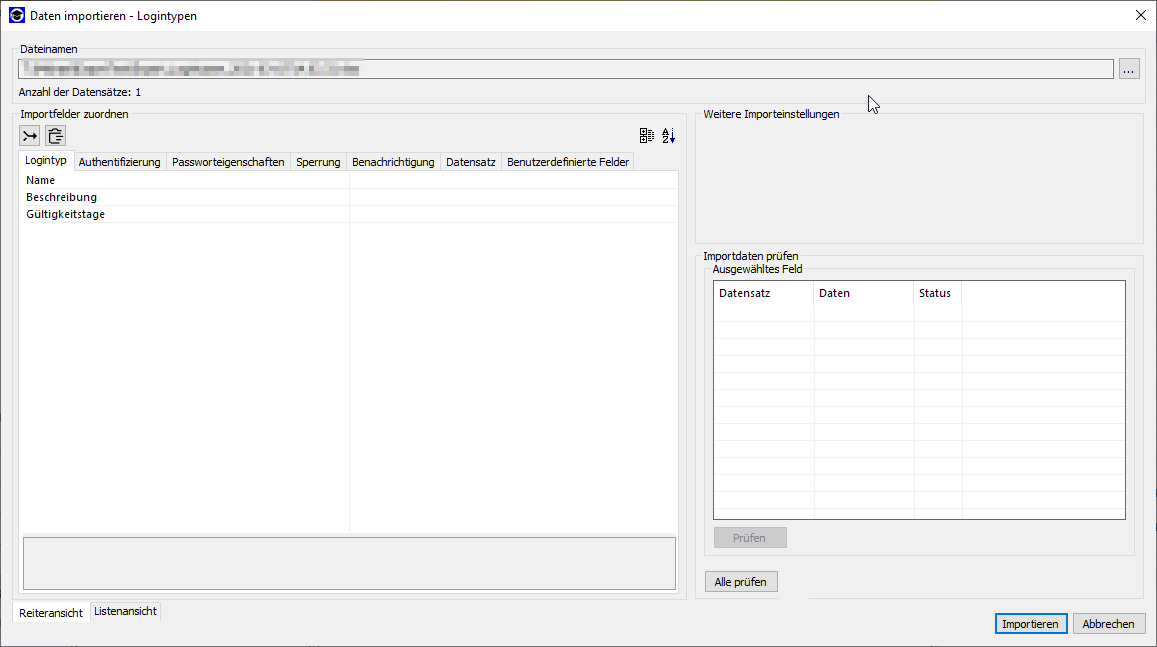The width and height of the screenshot is (1157, 647).
Task: Click the categorized view icon
Action: [647, 136]
